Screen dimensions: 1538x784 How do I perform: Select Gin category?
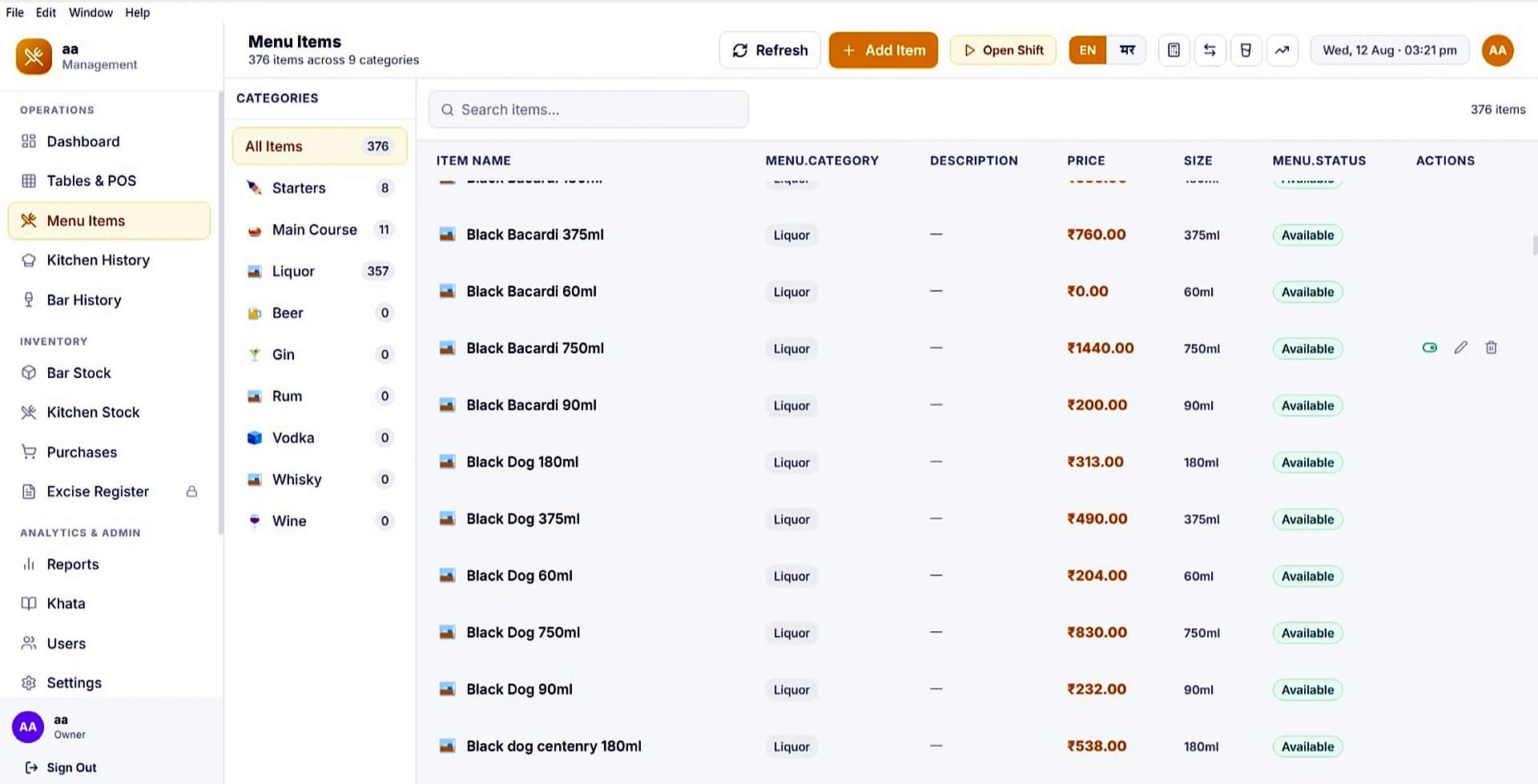[320, 354]
